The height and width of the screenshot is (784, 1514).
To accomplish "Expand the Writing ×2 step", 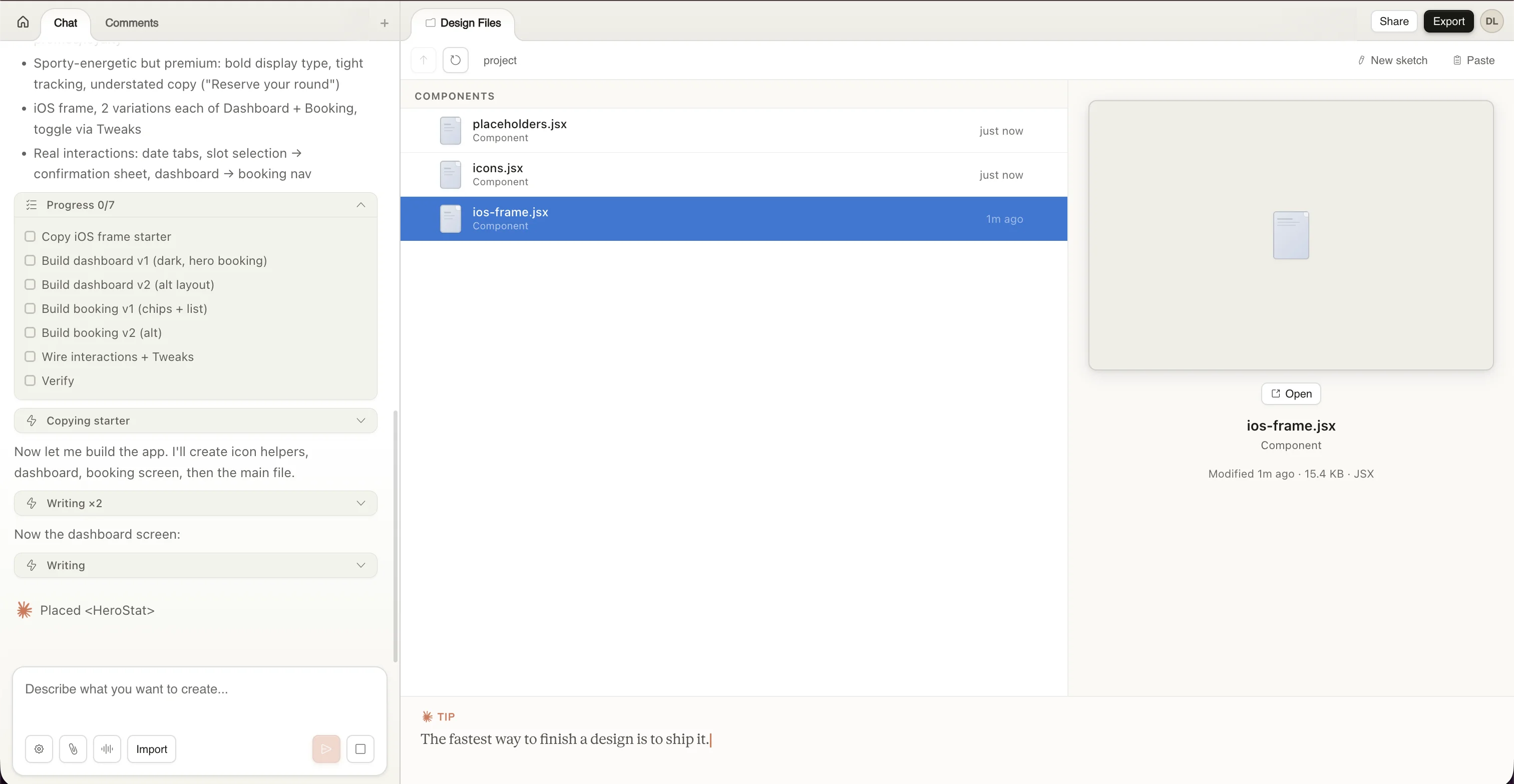I will tap(361, 503).
